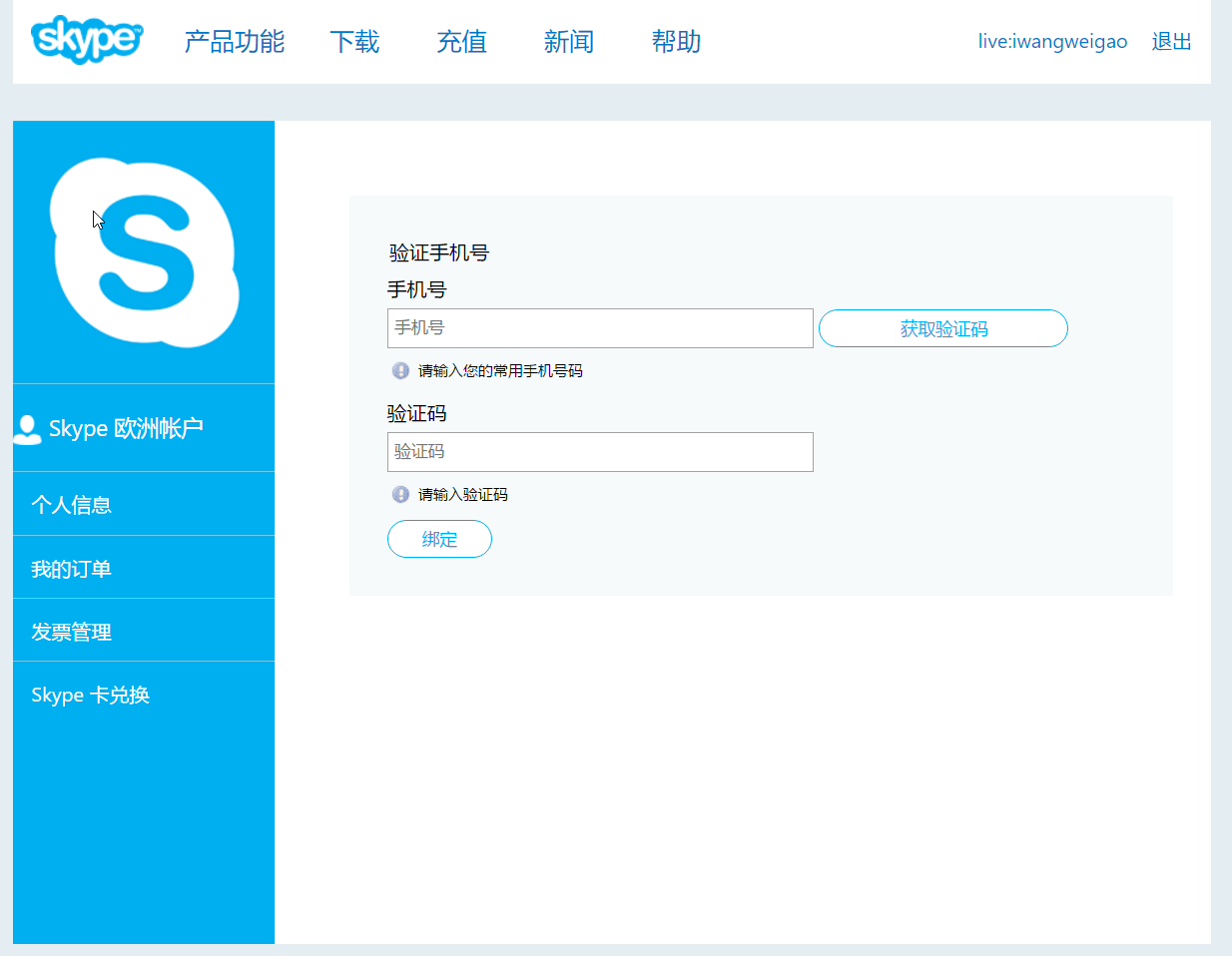
Task: Open the 帮助 menu item
Action: pos(676,42)
